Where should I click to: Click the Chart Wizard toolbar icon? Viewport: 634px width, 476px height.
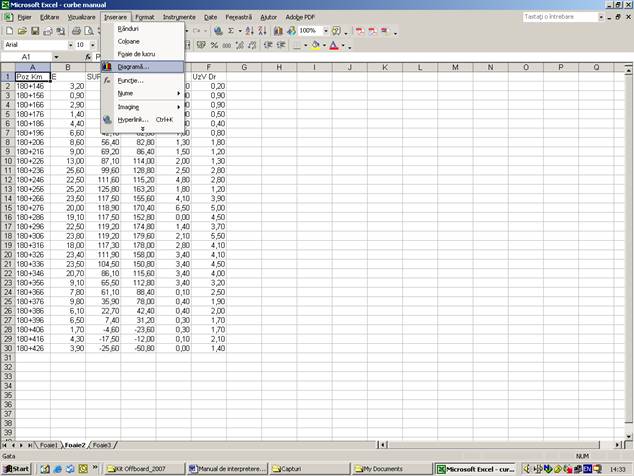coord(277,31)
